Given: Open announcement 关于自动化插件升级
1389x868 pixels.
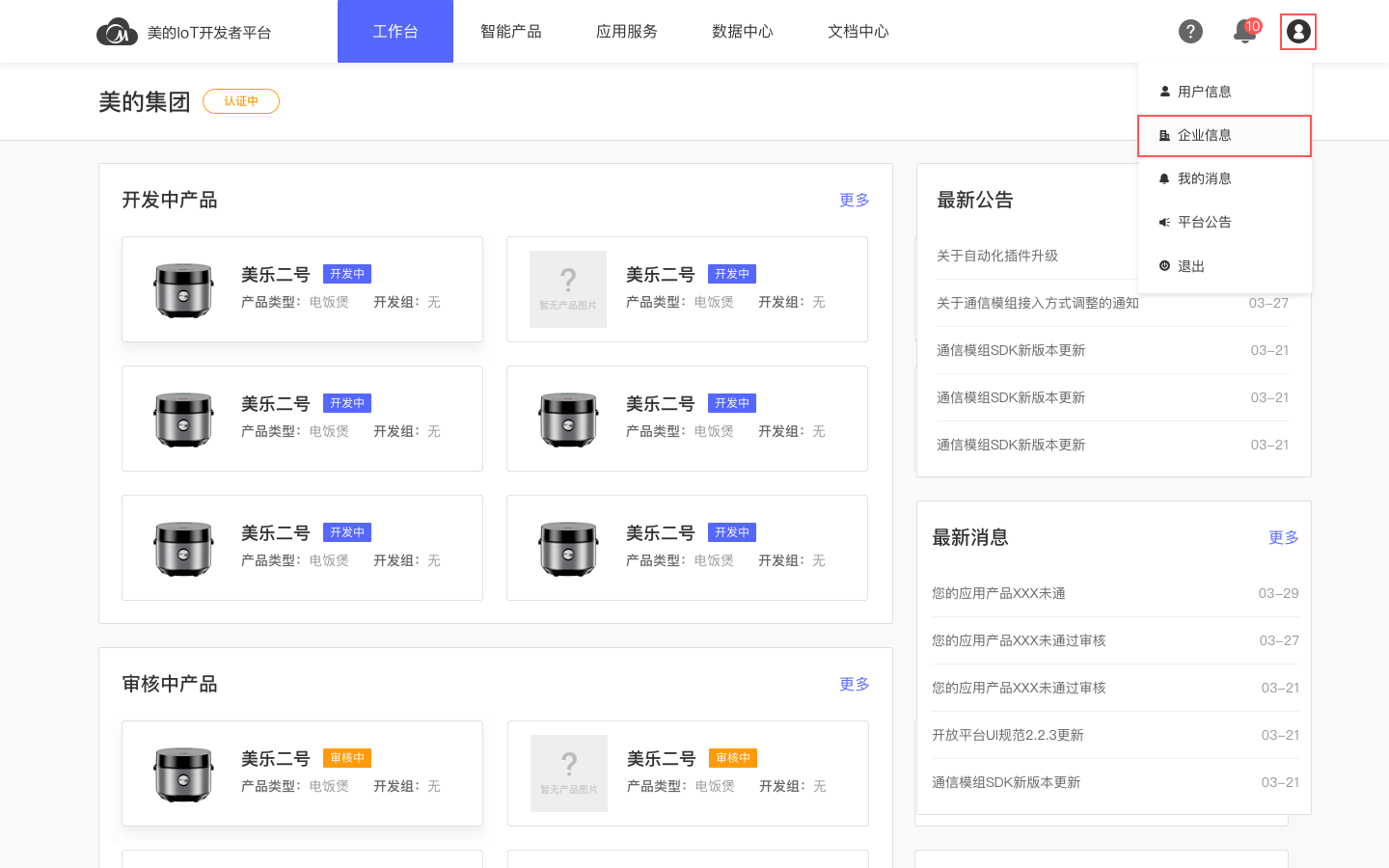Looking at the screenshot, I should coord(997,256).
